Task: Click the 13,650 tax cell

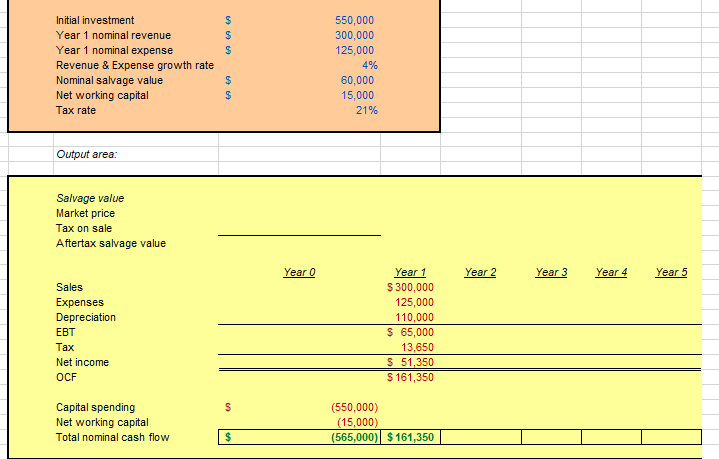Action: [x=417, y=348]
